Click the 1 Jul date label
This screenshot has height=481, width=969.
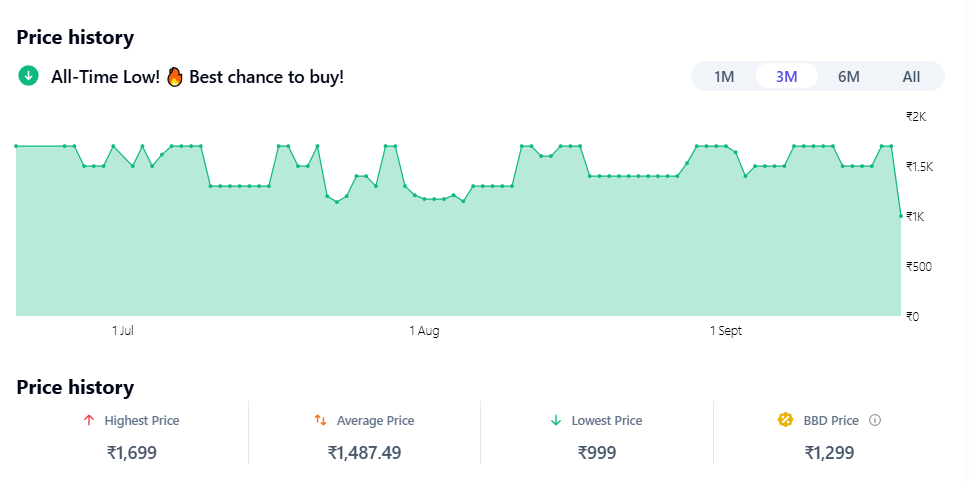(123, 331)
